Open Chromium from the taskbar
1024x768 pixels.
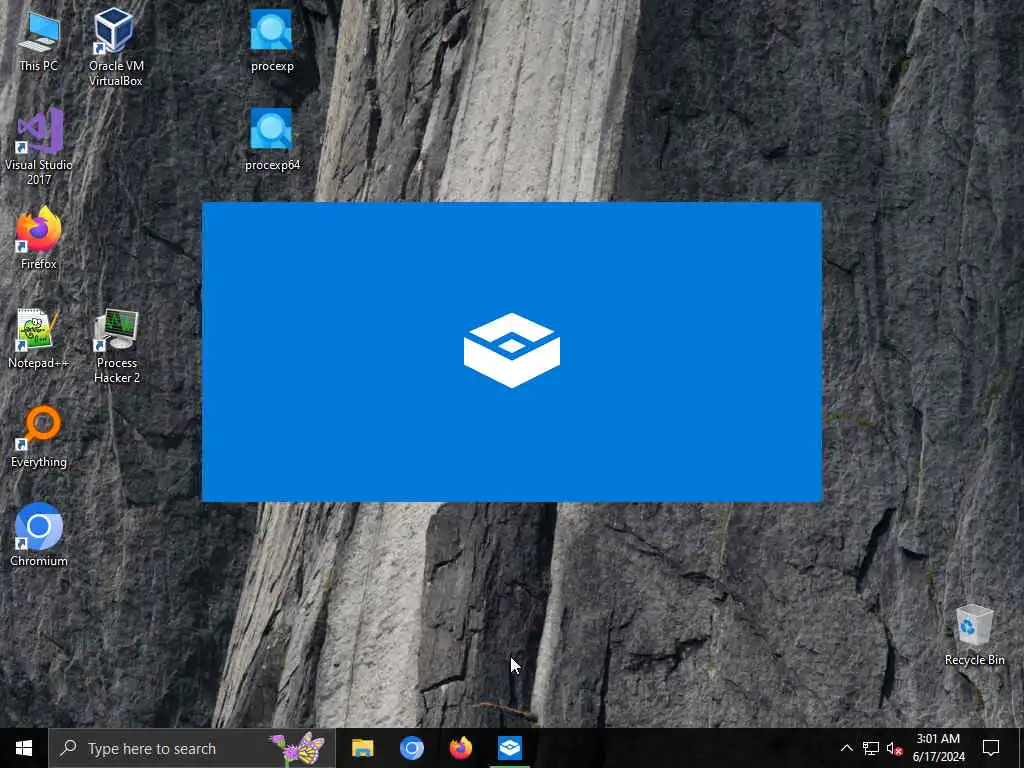[x=411, y=748]
